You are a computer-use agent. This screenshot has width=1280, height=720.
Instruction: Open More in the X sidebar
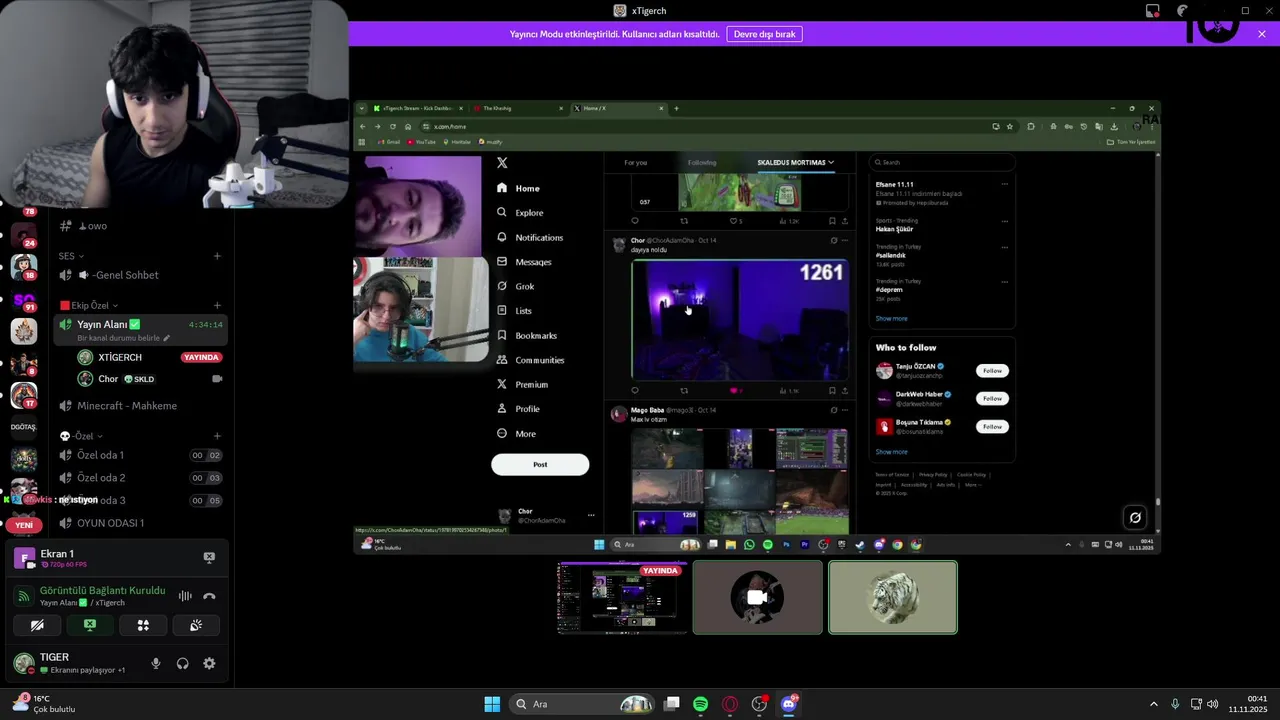pos(517,433)
